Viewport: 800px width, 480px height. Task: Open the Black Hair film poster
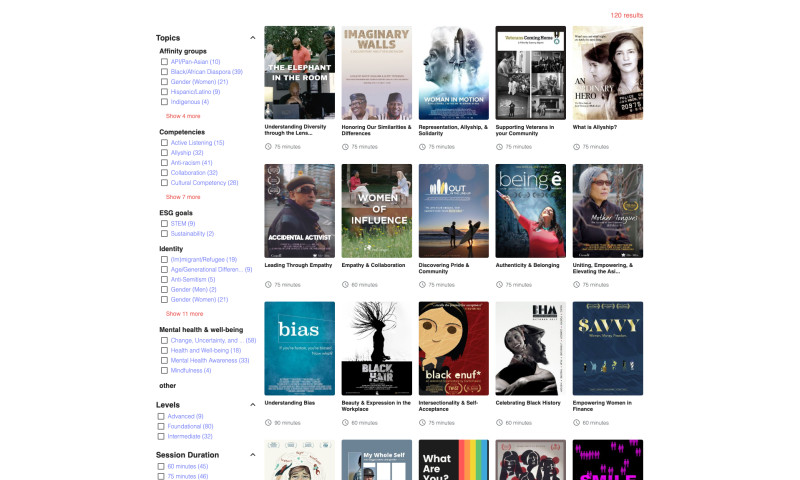click(x=376, y=348)
